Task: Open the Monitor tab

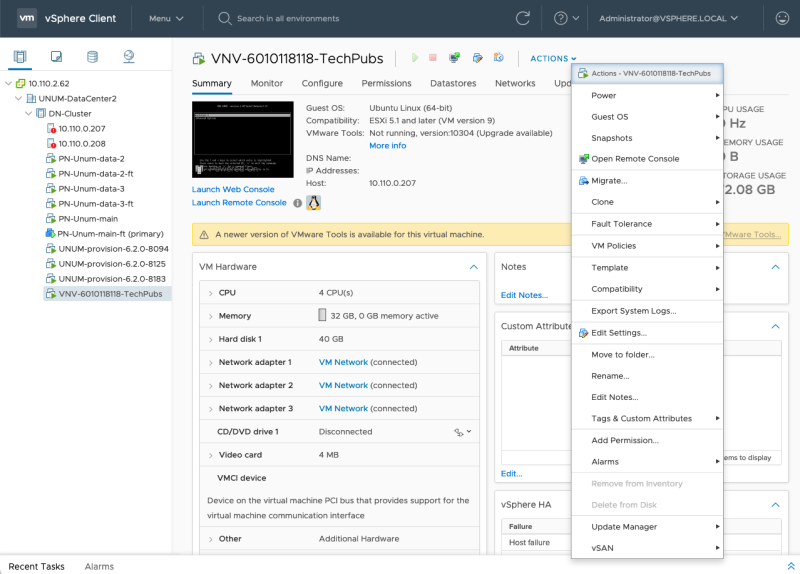Action: [266, 83]
